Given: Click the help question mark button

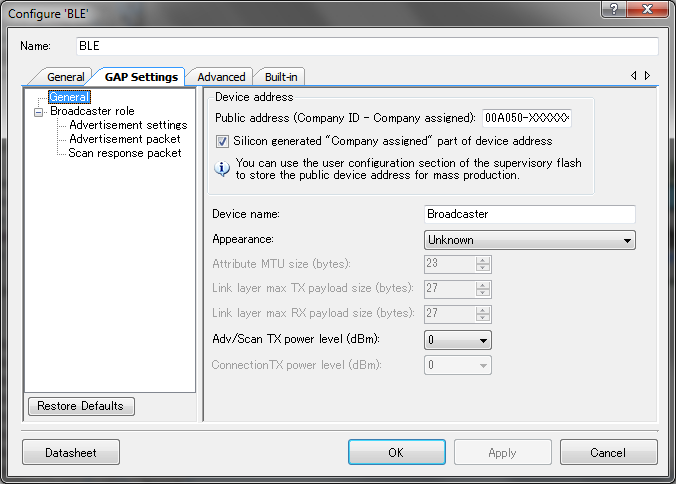Looking at the screenshot, I should (614, 8).
